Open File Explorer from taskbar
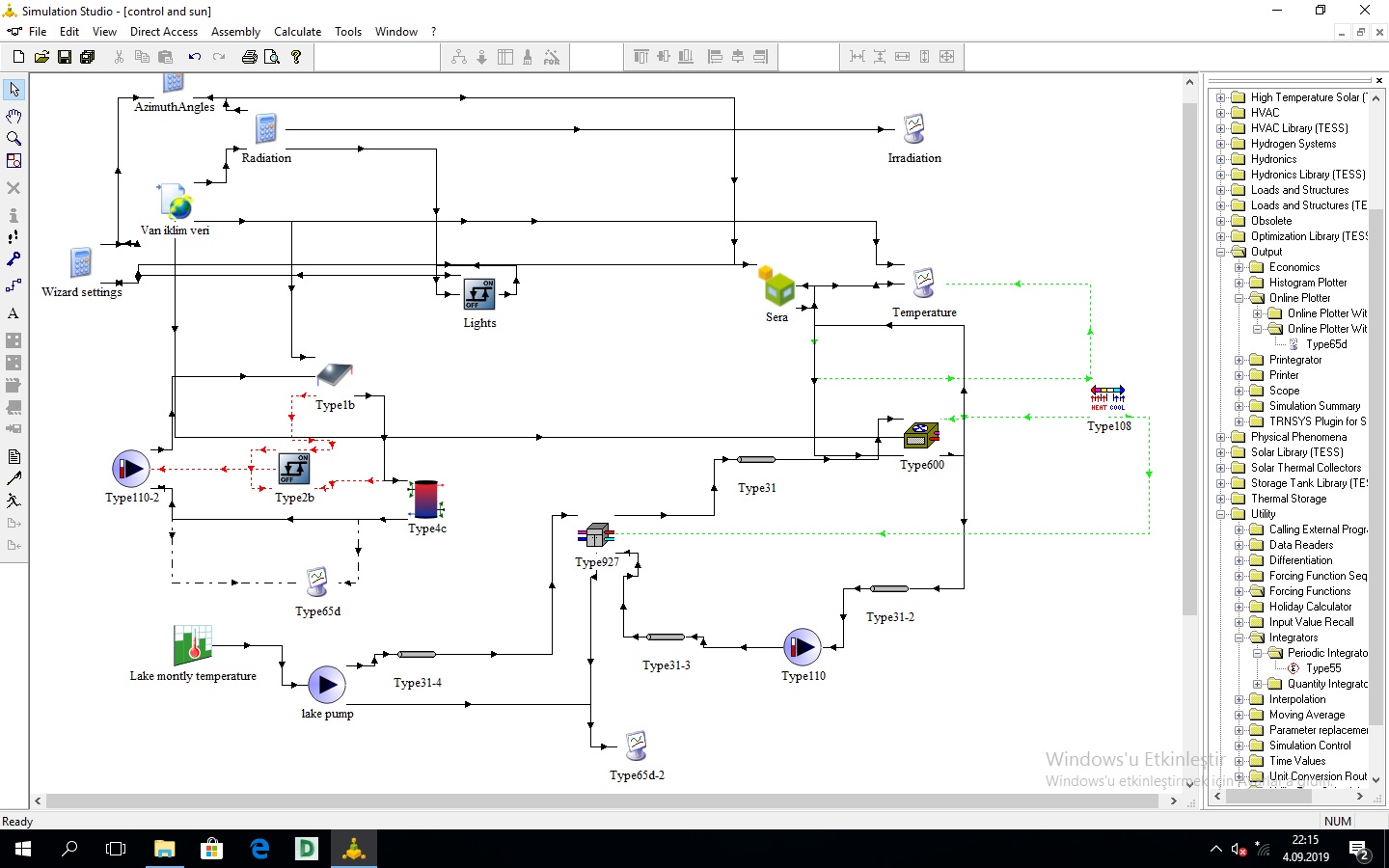The height and width of the screenshot is (868, 1389). click(164, 849)
